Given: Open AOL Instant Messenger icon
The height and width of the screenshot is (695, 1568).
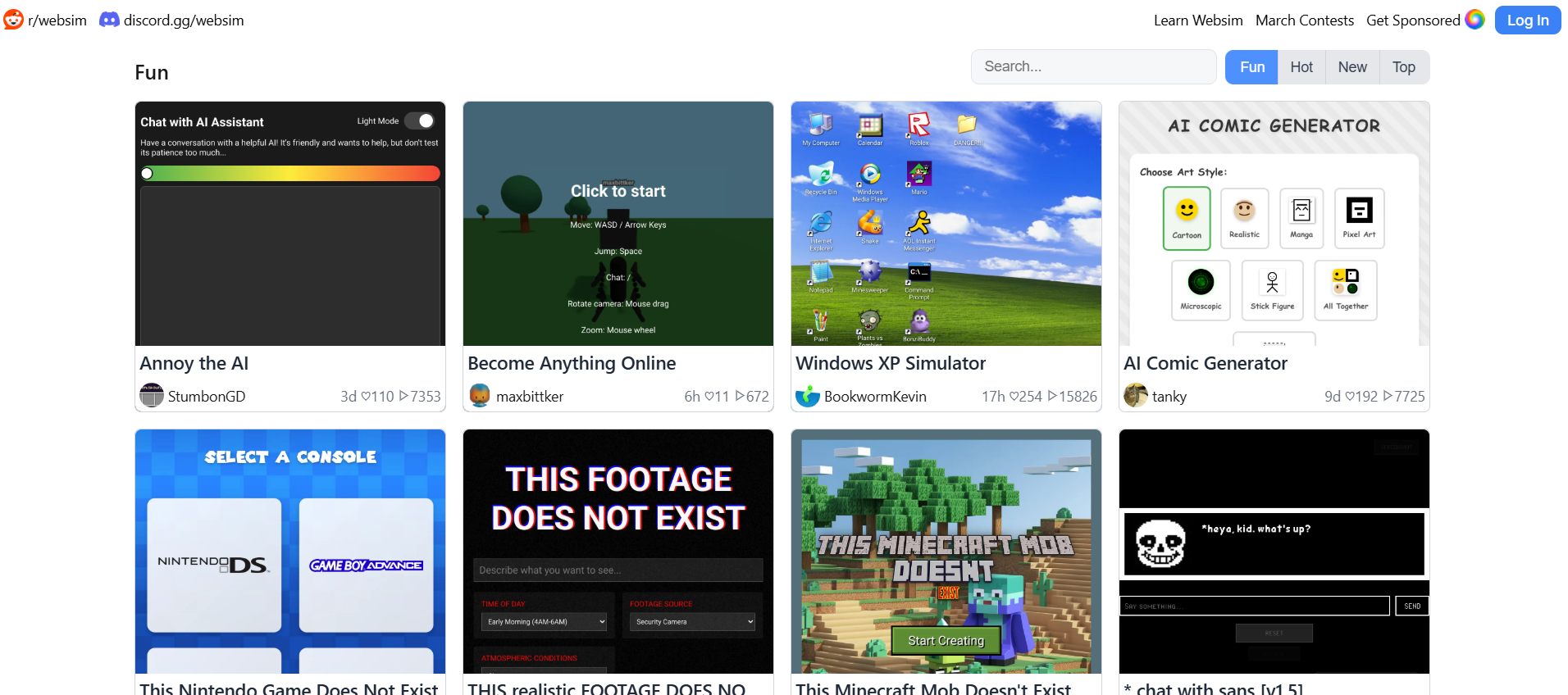Looking at the screenshot, I should click(x=919, y=231).
